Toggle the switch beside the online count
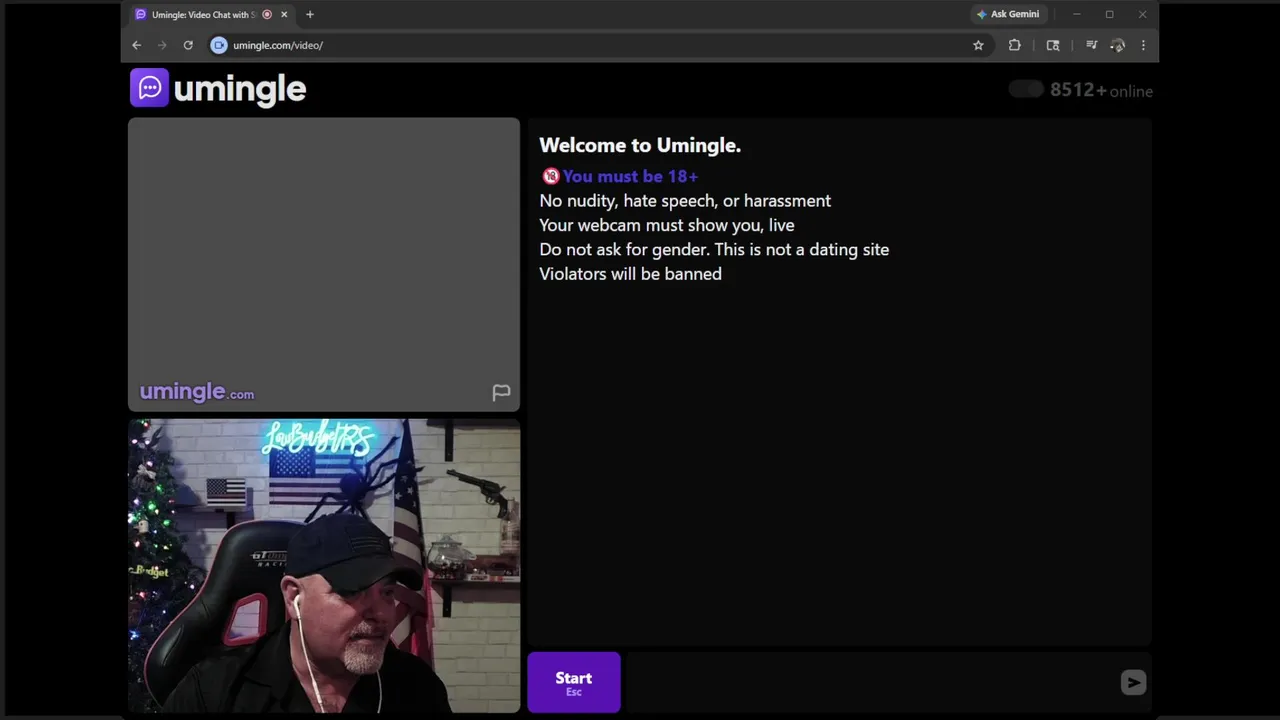 [x=1026, y=89]
